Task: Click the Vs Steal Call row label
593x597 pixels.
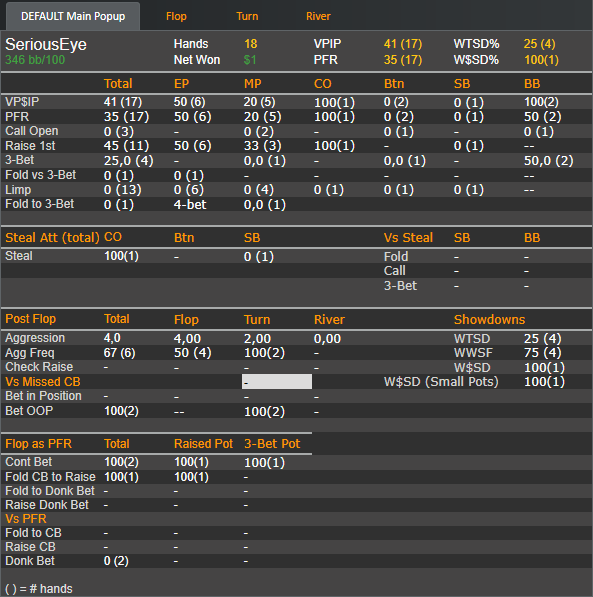Action: point(395,271)
